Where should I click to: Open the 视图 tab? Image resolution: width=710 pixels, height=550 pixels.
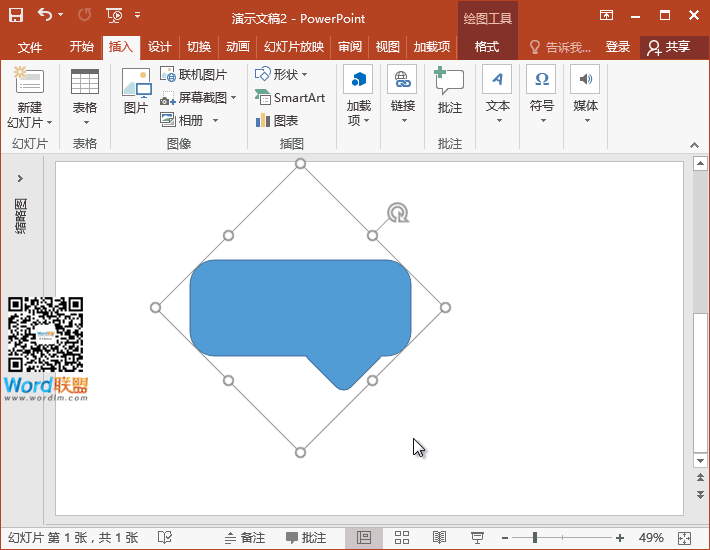point(388,47)
